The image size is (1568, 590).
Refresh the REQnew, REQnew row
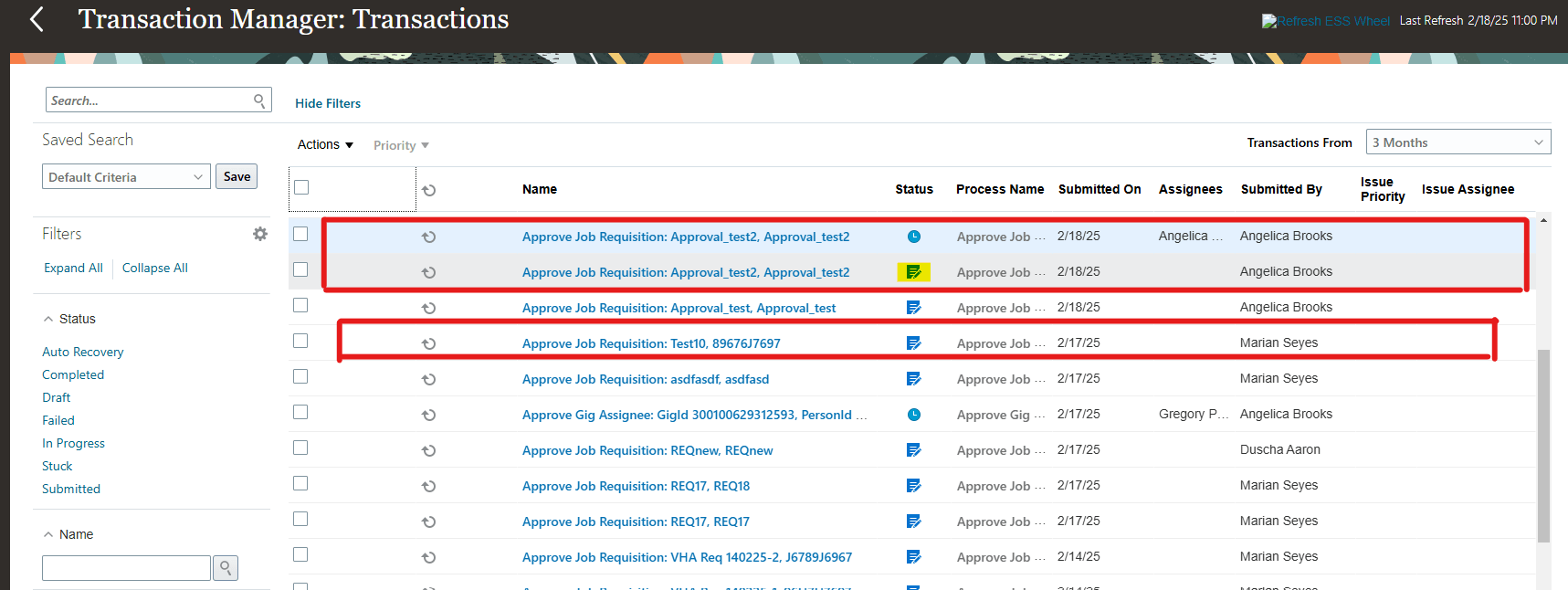coord(428,450)
